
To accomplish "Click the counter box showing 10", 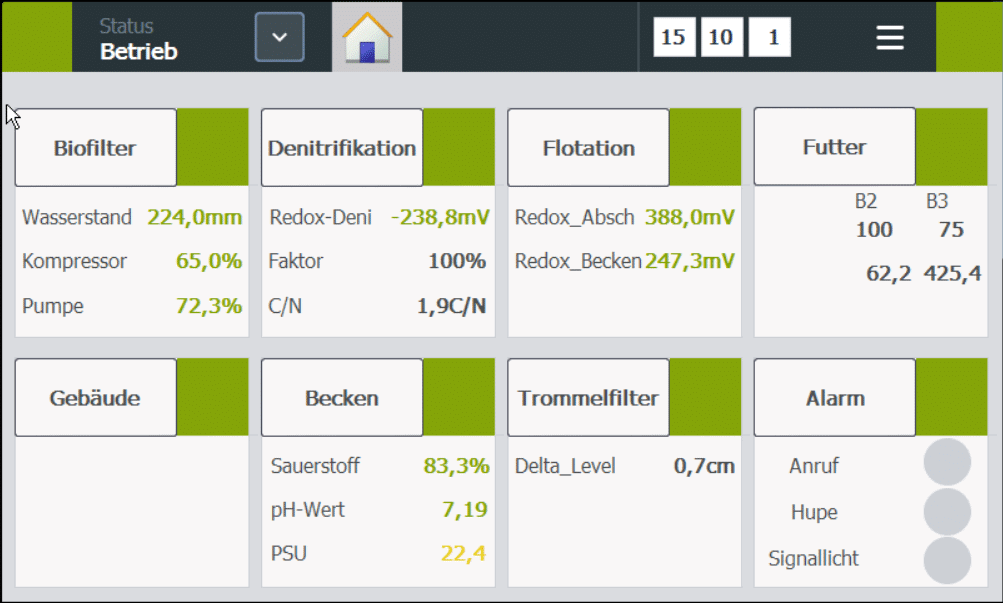I will tap(721, 38).
